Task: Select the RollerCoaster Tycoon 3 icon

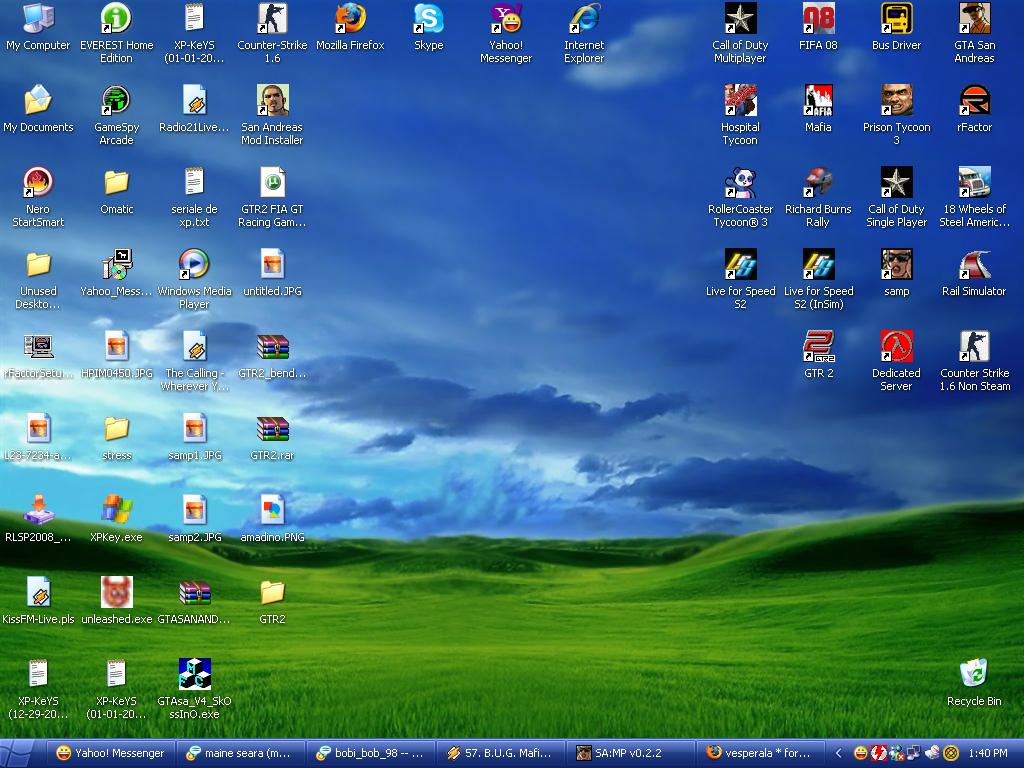Action: [x=740, y=183]
